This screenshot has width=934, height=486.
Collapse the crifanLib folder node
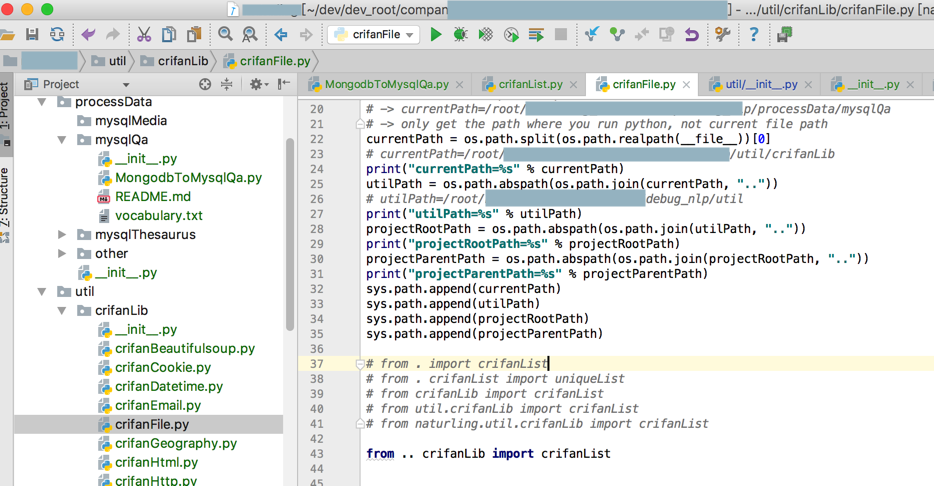click(62, 311)
